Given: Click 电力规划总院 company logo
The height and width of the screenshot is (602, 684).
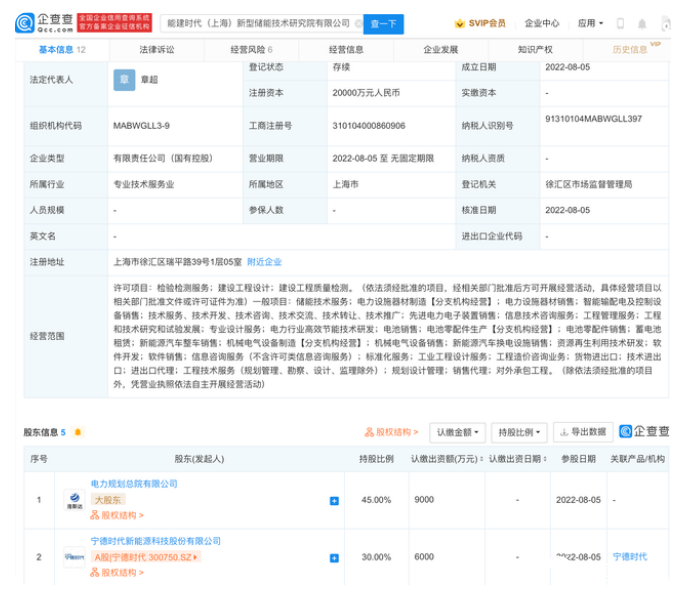Looking at the screenshot, I should click(75, 500).
